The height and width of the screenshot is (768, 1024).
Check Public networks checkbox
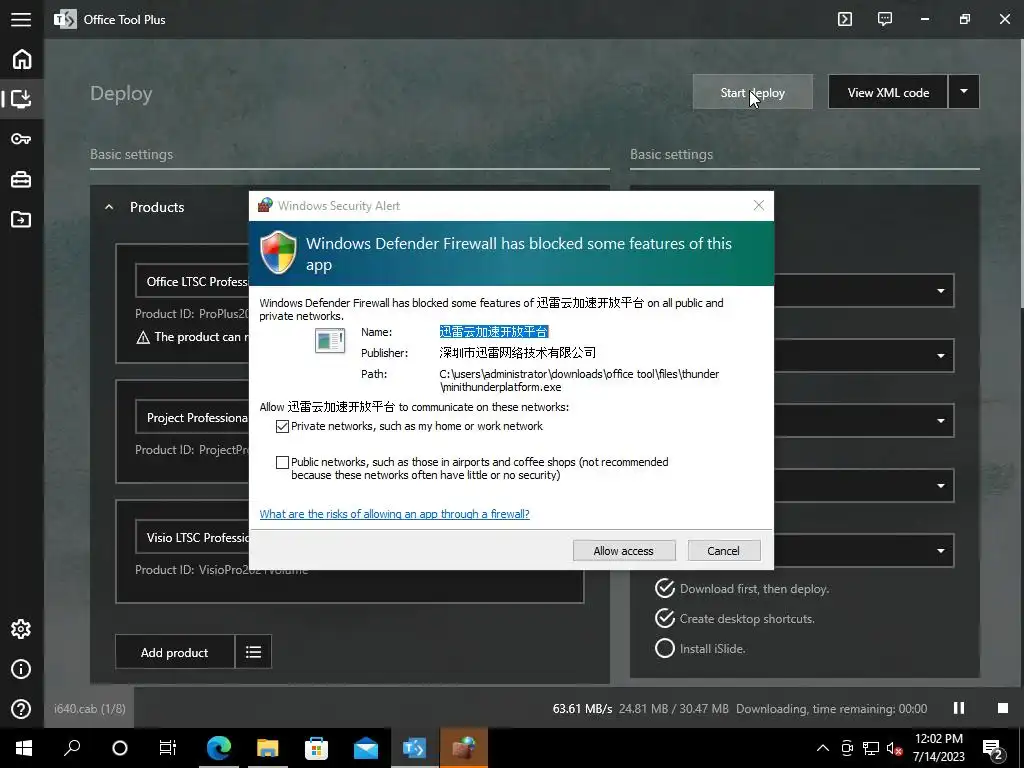pyautogui.click(x=282, y=462)
